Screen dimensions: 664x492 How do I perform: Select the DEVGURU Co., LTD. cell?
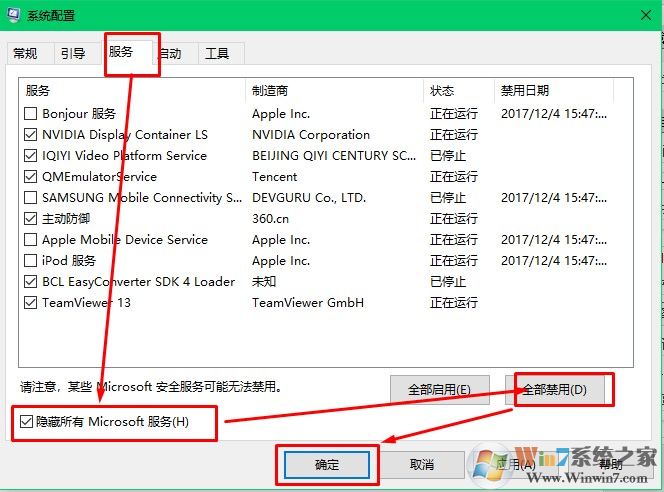click(x=309, y=197)
